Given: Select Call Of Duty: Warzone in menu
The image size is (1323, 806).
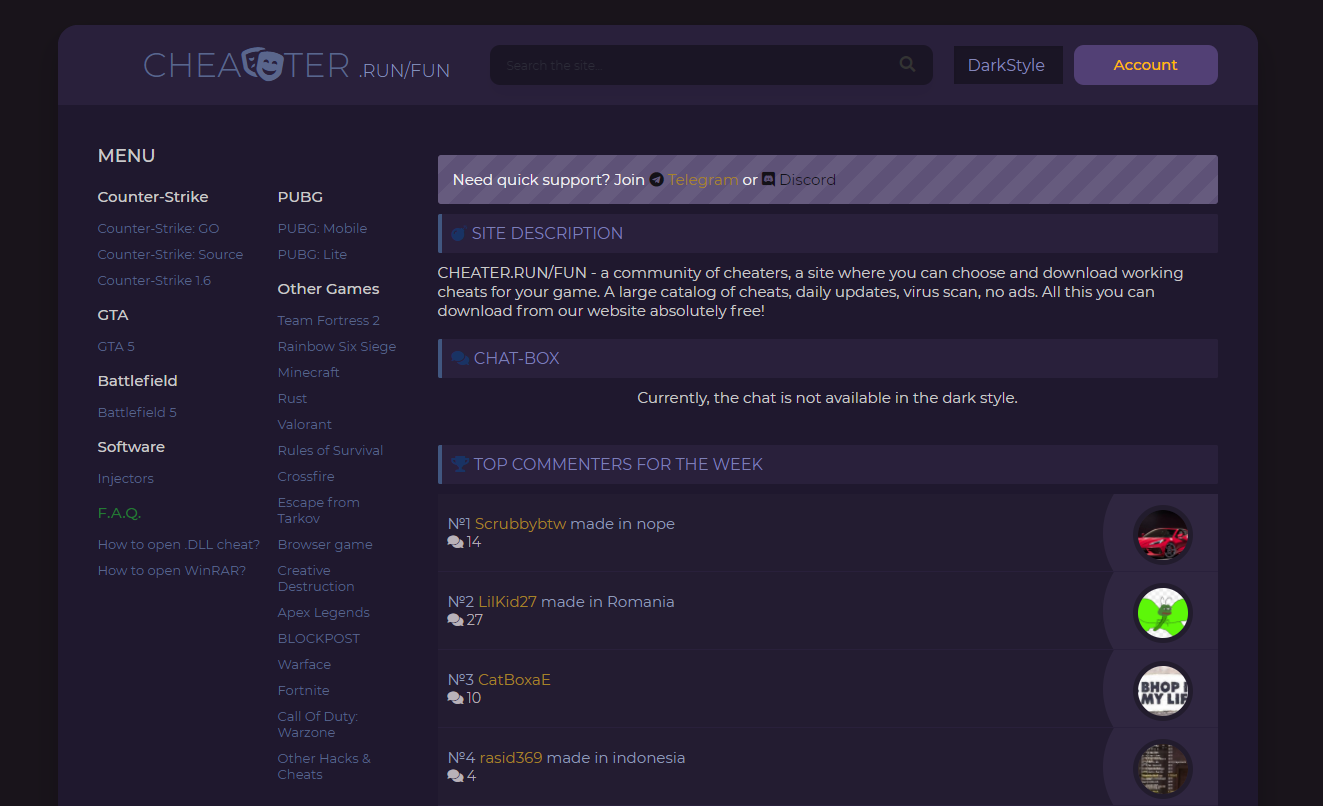Looking at the screenshot, I should click(x=318, y=724).
